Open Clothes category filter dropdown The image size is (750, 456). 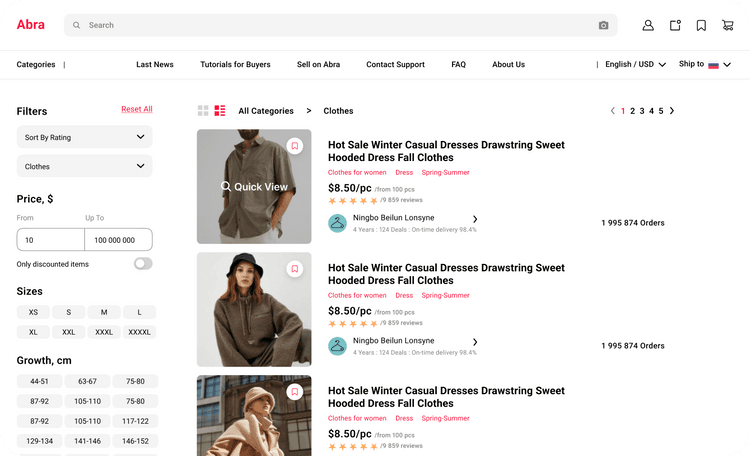pos(85,166)
